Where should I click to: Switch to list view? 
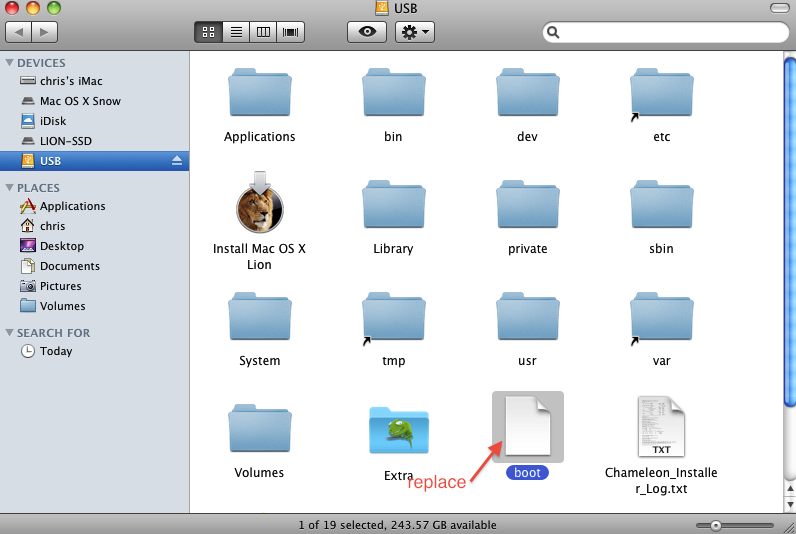click(236, 32)
